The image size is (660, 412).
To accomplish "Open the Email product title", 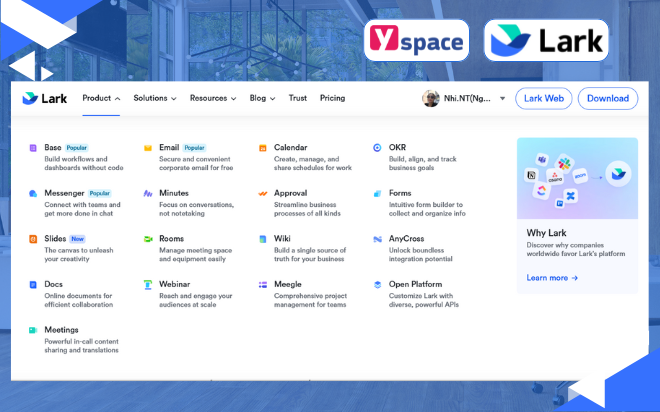I will click(169, 147).
